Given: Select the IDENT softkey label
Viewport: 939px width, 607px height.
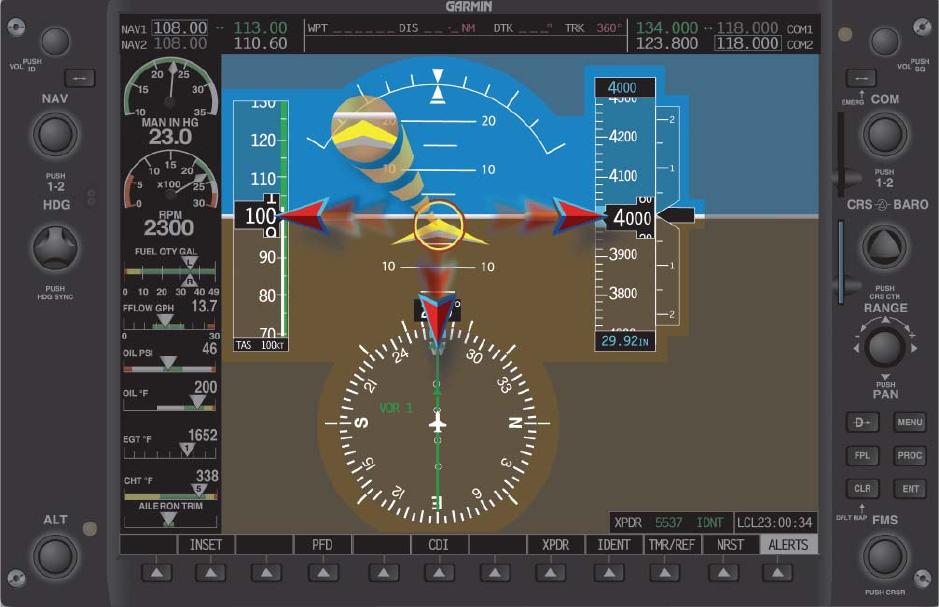Looking at the screenshot, I should [x=613, y=545].
